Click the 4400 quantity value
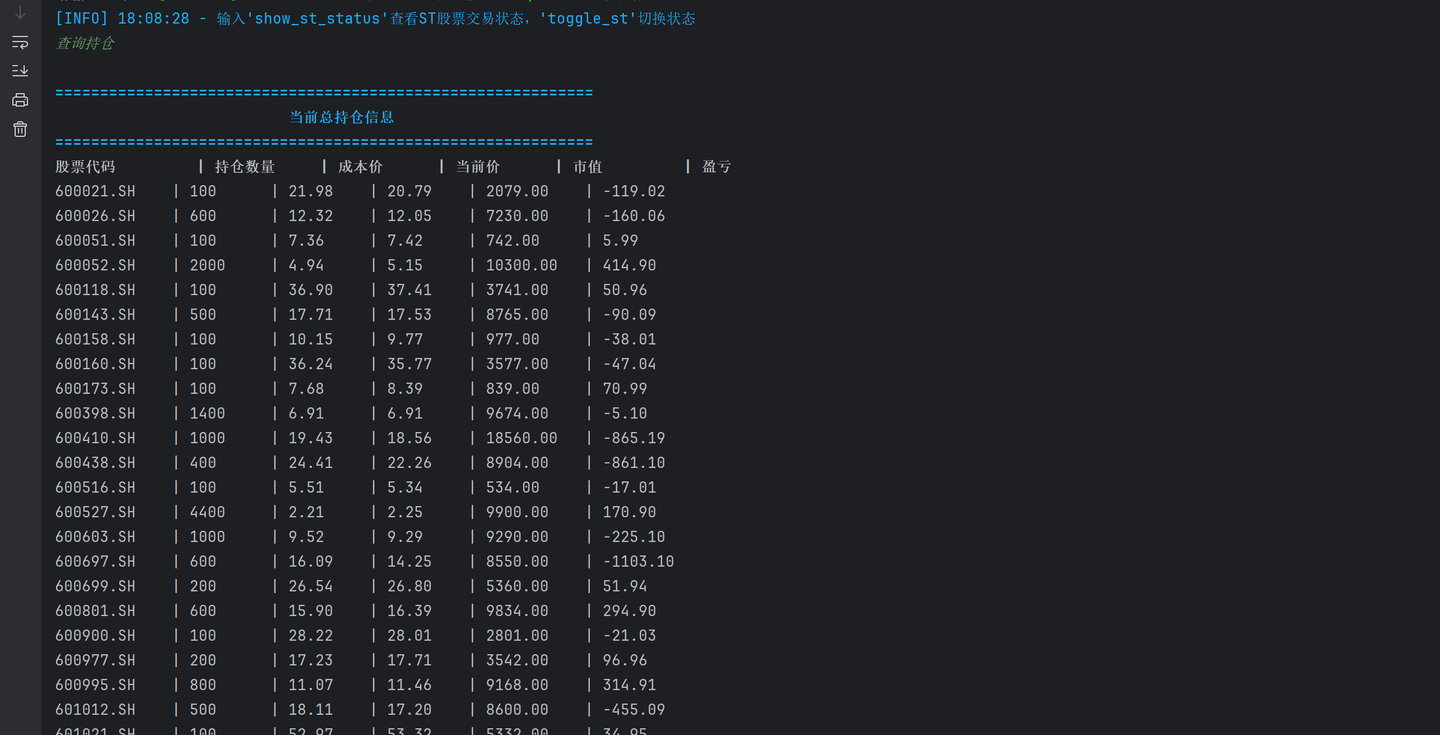Image resolution: width=1440 pixels, height=735 pixels. pyautogui.click(x=207, y=512)
